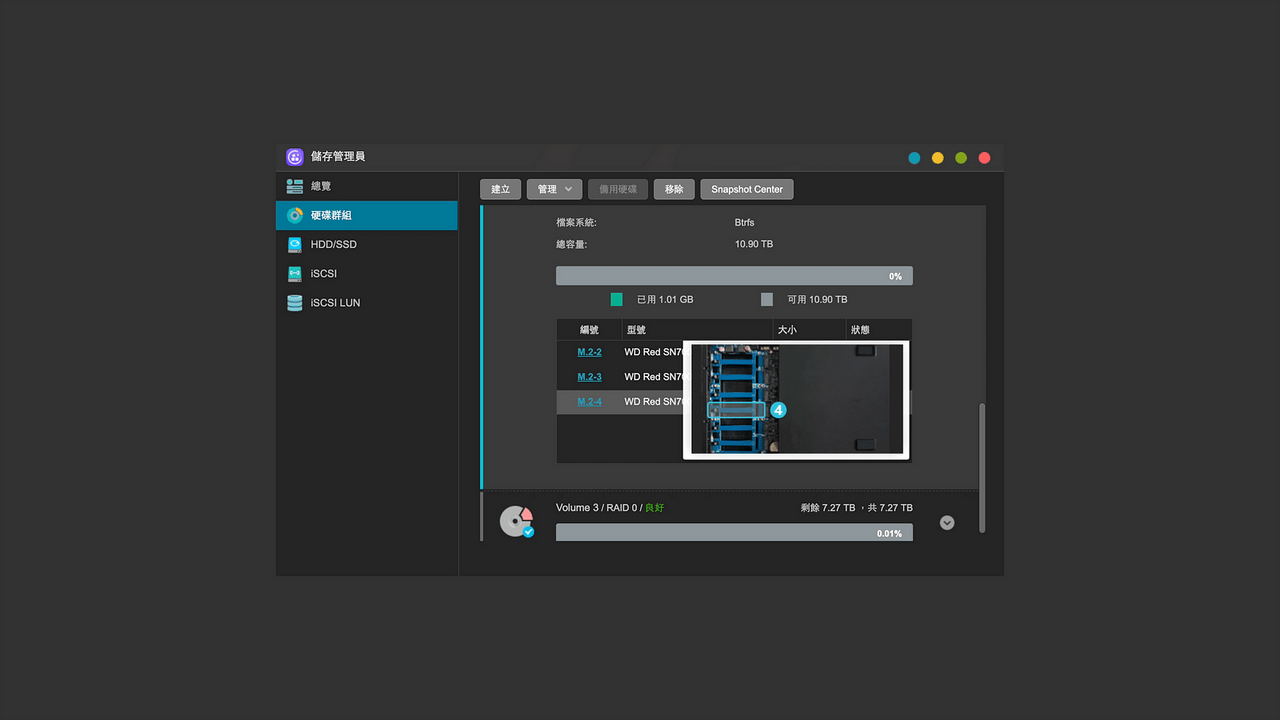Click the Volume 3 disk status icon
1280x720 pixels.
(516, 521)
